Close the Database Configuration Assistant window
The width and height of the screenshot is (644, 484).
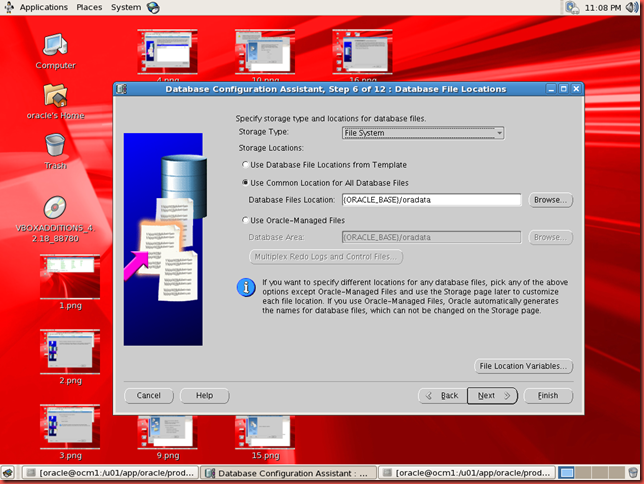(576, 89)
